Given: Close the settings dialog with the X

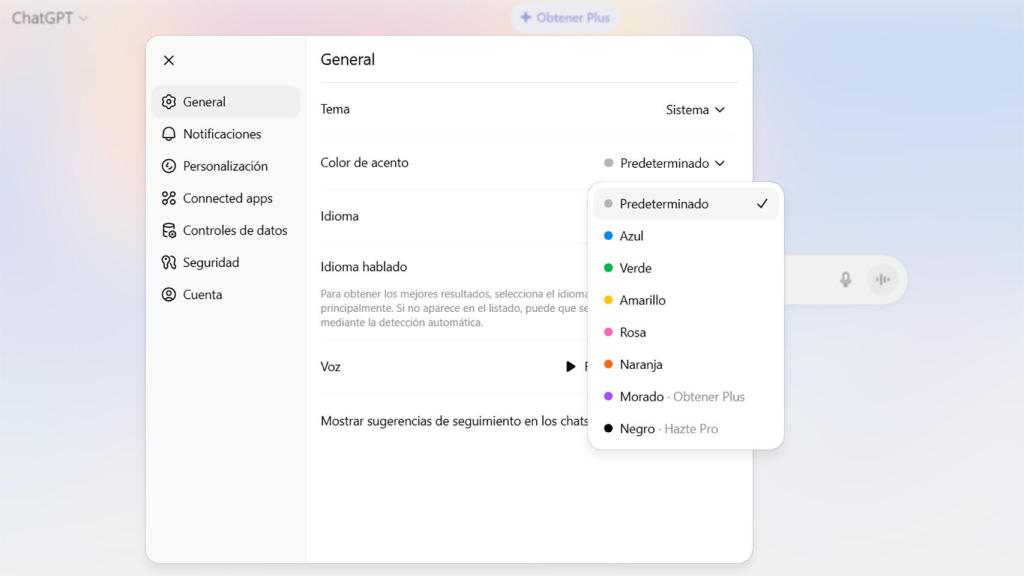Looking at the screenshot, I should click(x=169, y=60).
